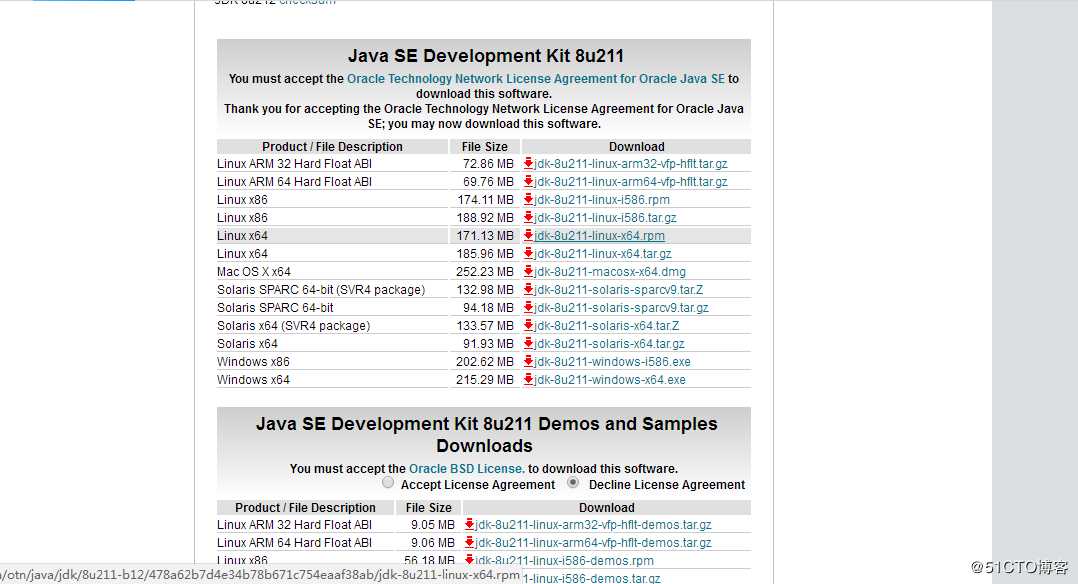Click red arrow icon beside jdk-8u211-linux-i586.rpm

(528, 199)
